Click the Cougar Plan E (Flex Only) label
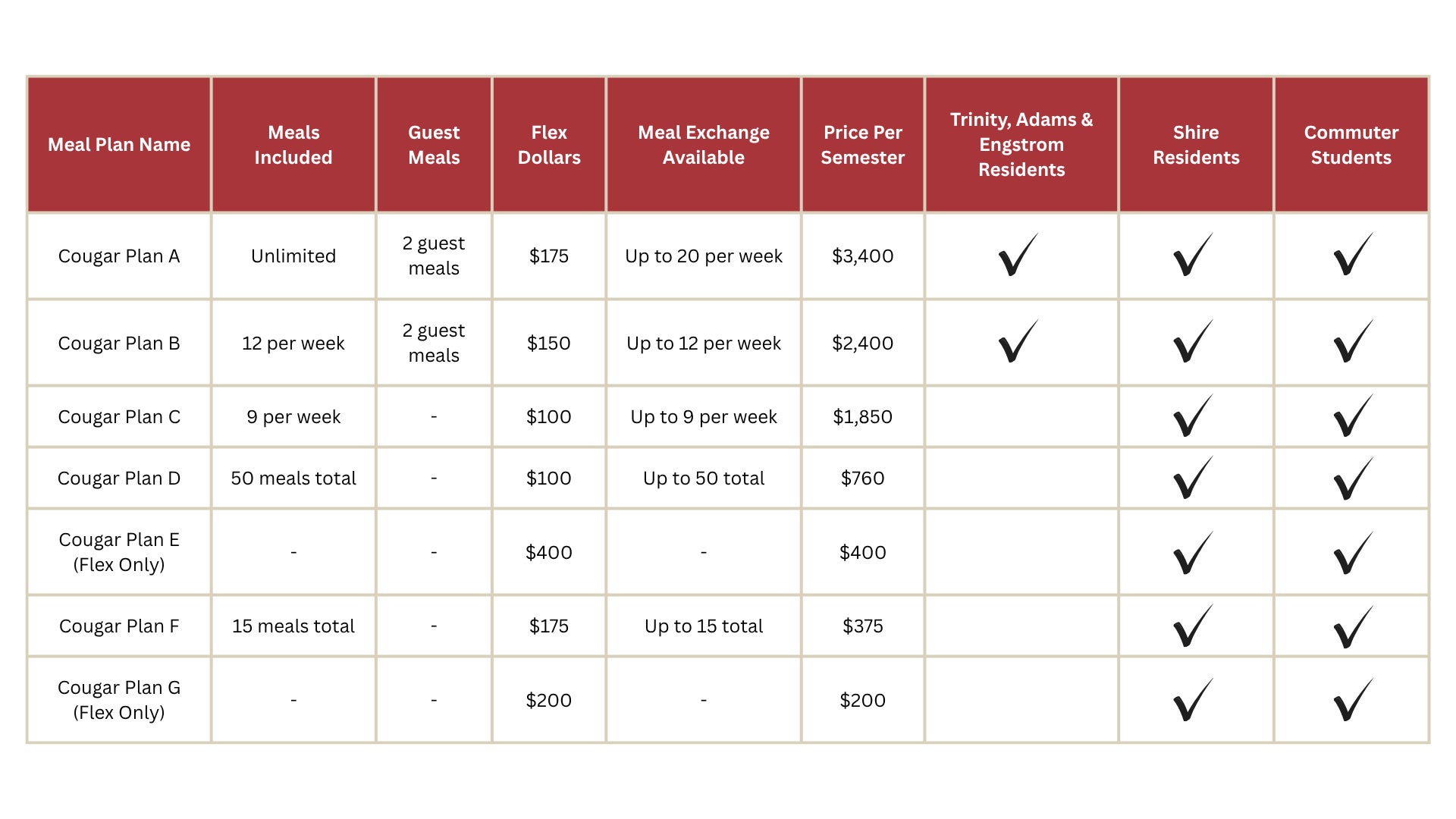 coord(119,552)
